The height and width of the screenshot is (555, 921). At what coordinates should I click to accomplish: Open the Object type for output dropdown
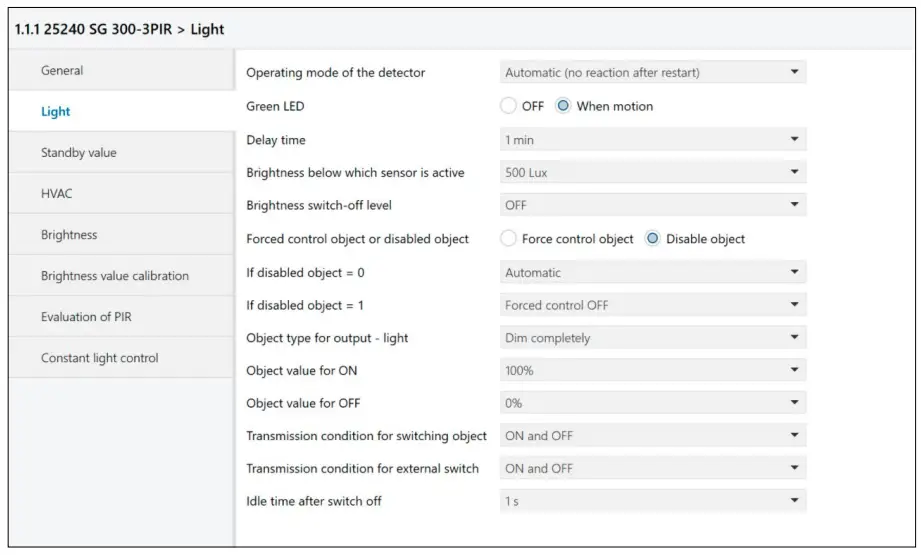coord(652,338)
